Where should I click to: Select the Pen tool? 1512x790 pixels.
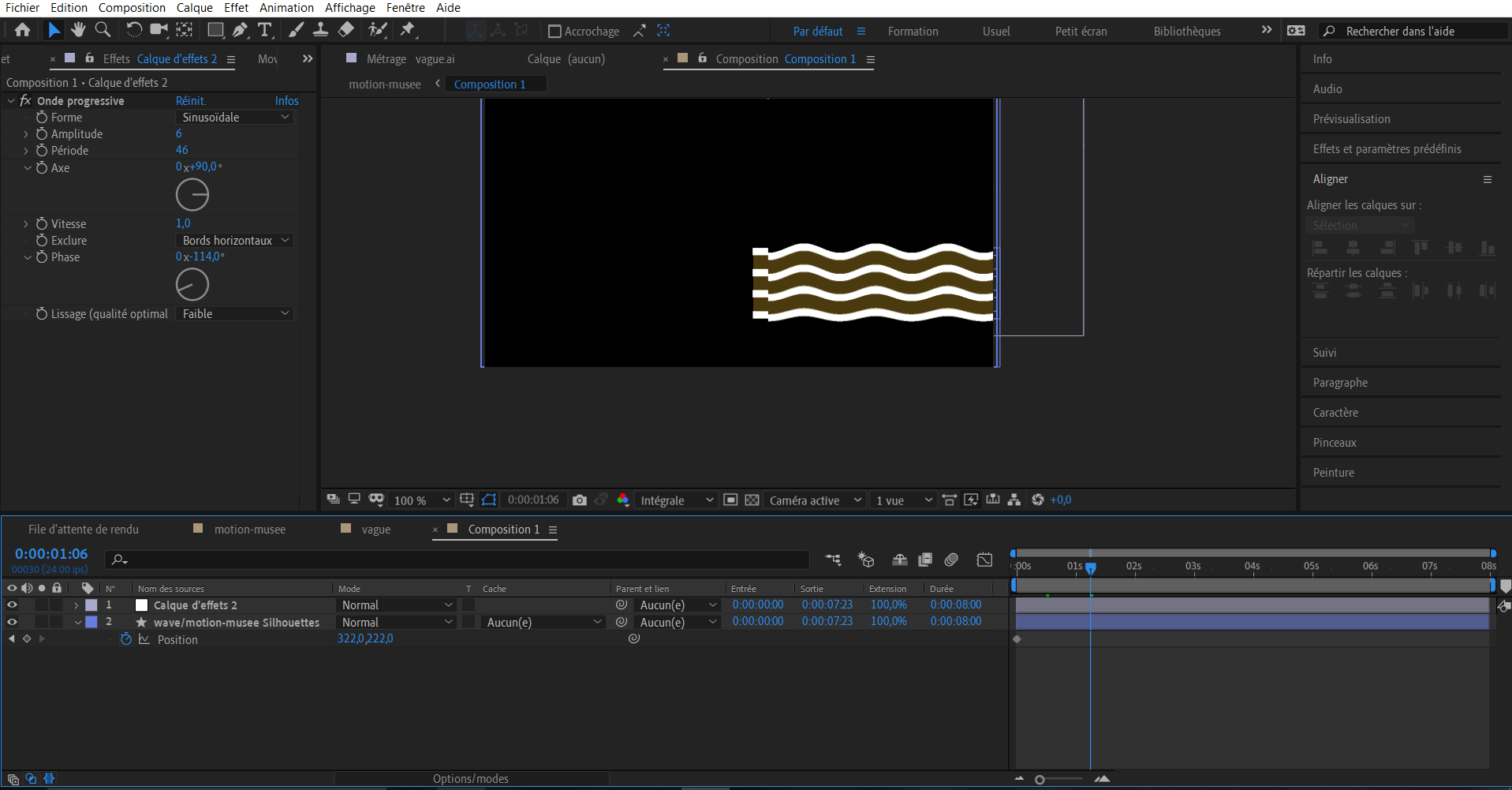pyautogui.click(x=240, y=30)
